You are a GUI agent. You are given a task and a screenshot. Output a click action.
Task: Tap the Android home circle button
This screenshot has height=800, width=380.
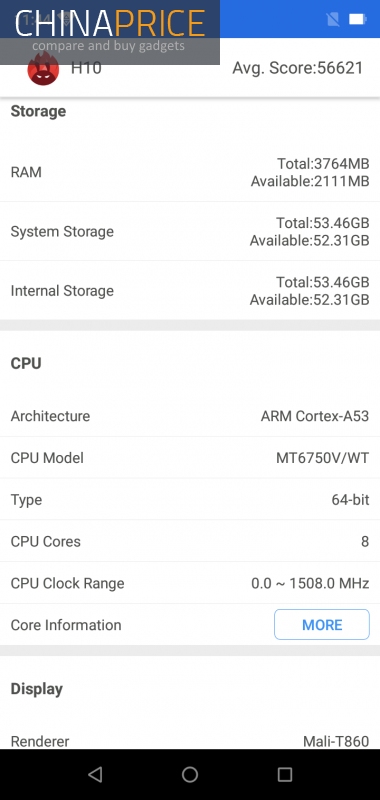point(190,774)
